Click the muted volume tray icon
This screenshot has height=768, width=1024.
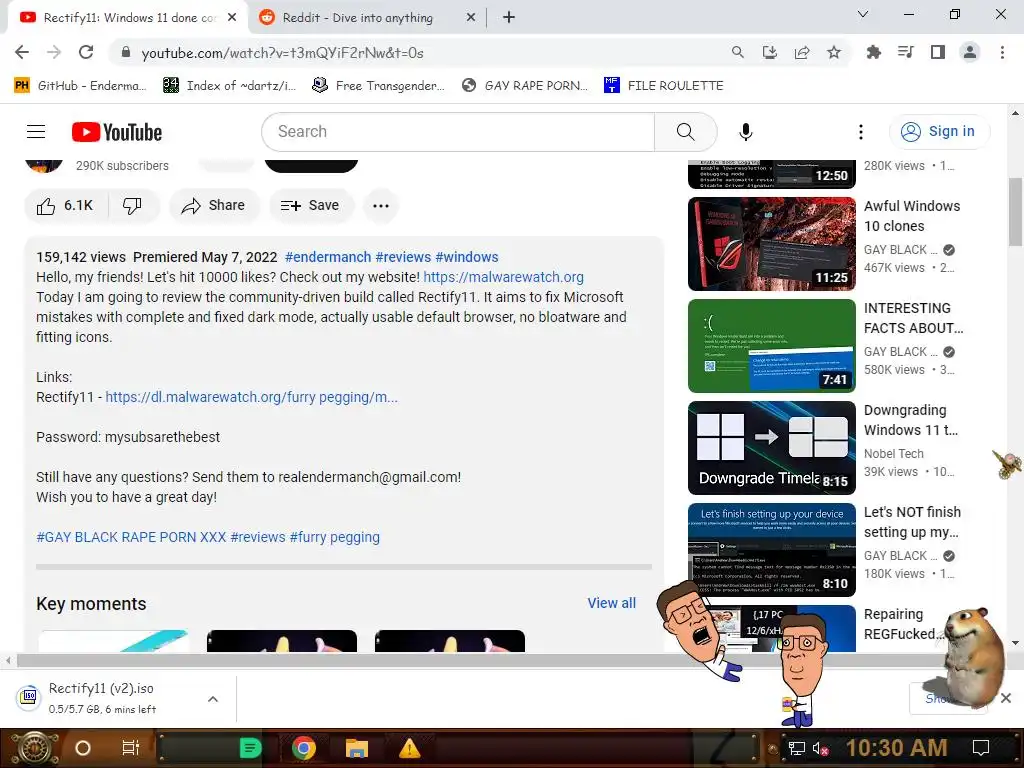(x=820, y=748)
